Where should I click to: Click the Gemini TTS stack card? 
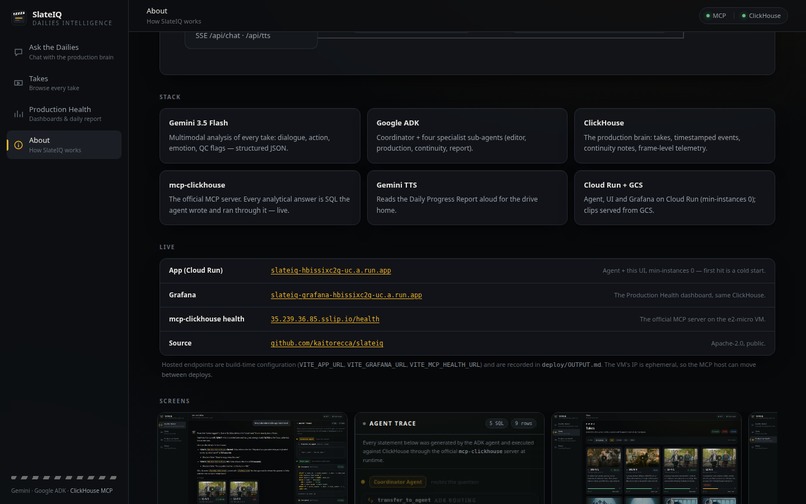467,197
